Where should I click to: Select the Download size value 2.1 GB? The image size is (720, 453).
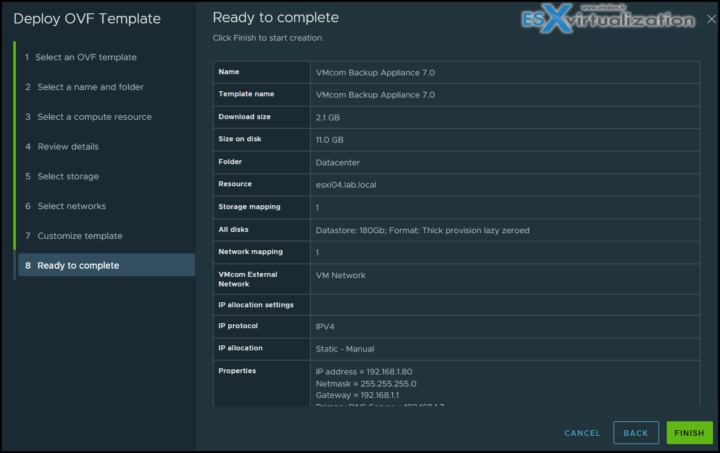click(x=327, y=117)
